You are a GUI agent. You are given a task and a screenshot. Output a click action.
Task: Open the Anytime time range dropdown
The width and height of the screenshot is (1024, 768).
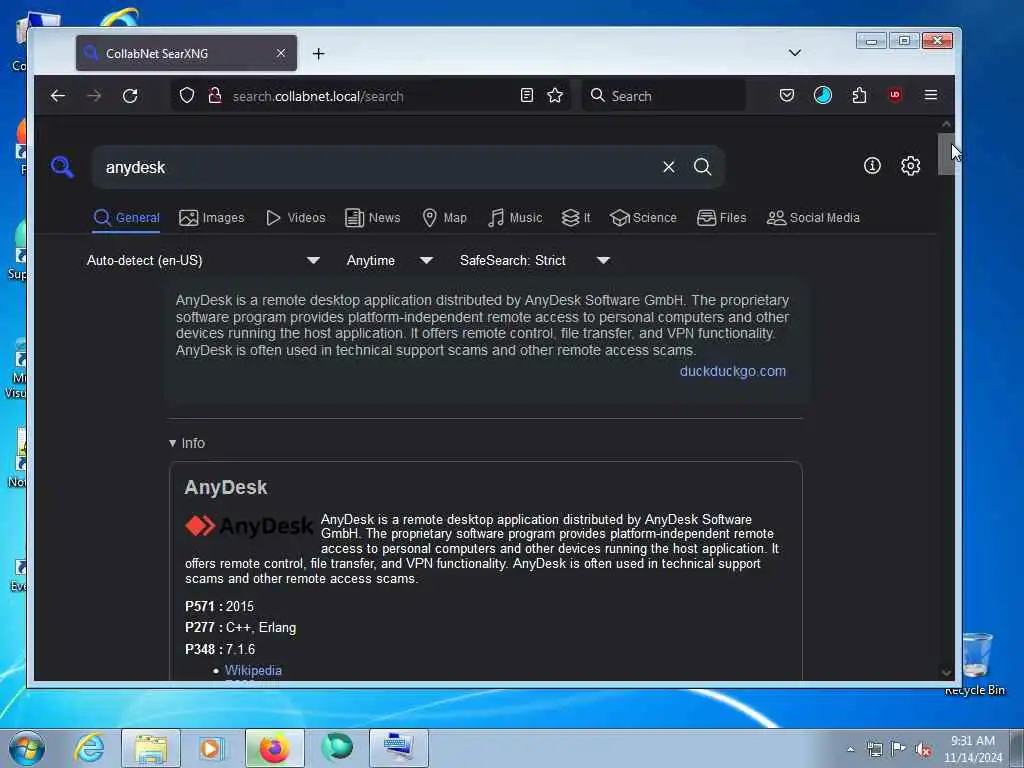tap(390, 261)
